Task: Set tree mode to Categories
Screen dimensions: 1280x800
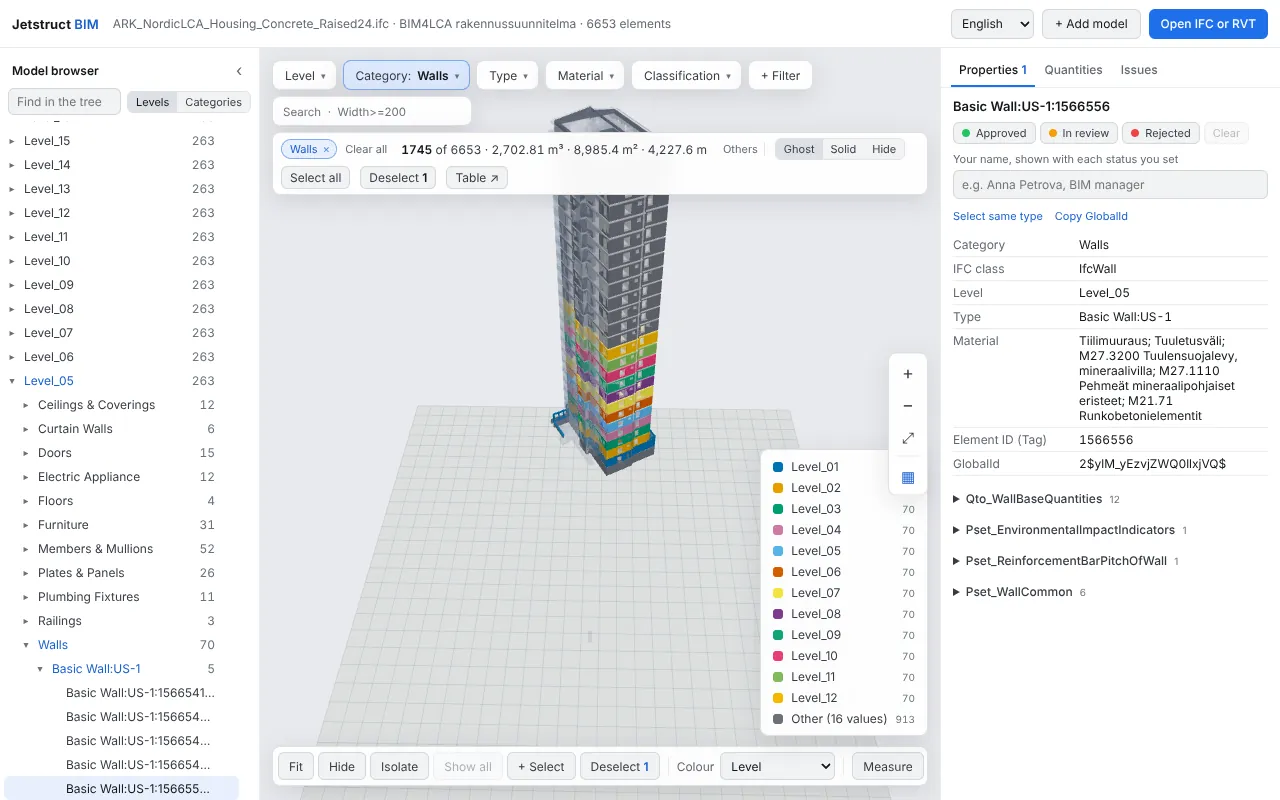Action: 213,102
